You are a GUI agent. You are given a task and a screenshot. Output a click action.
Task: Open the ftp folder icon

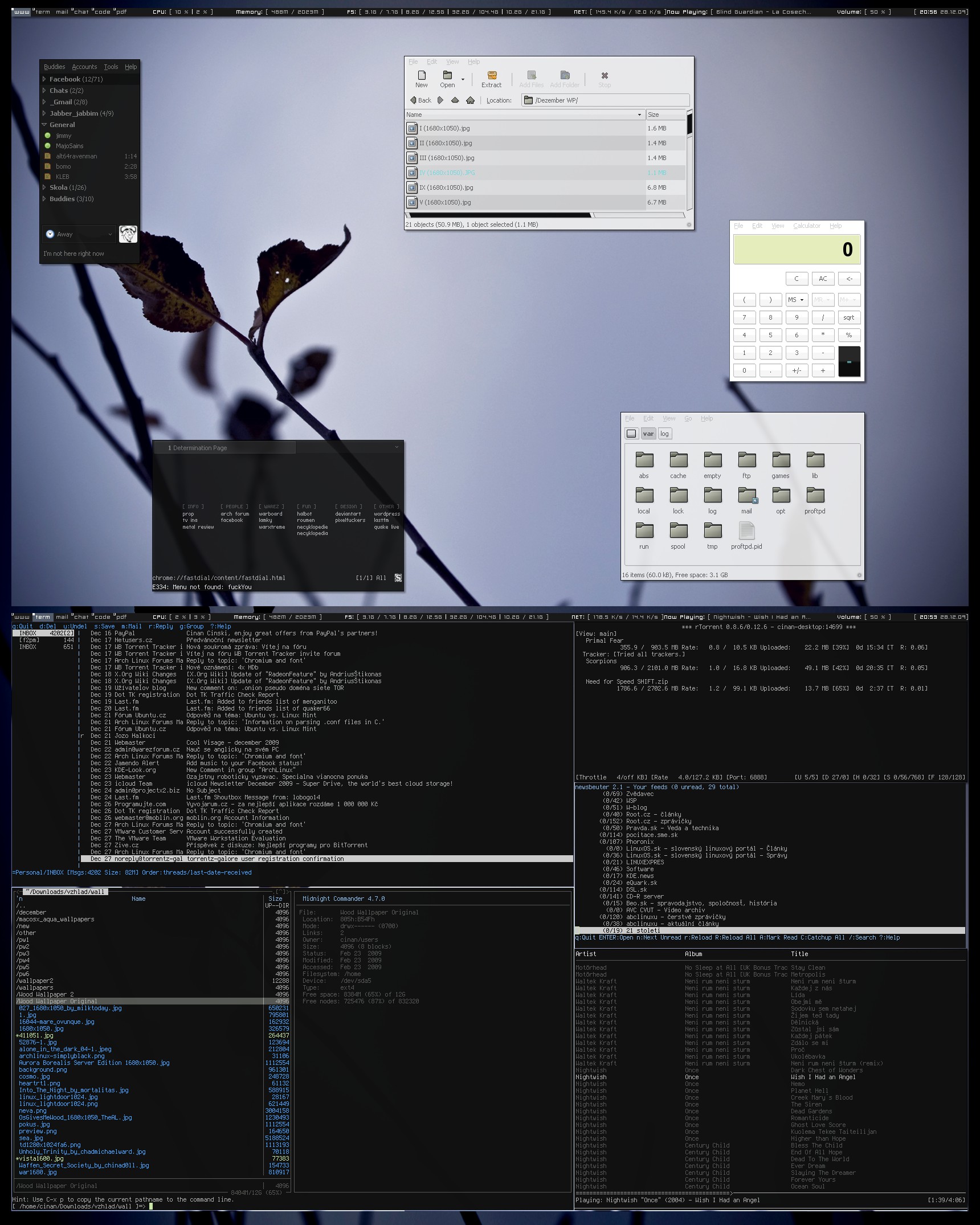tap(746, 460)
